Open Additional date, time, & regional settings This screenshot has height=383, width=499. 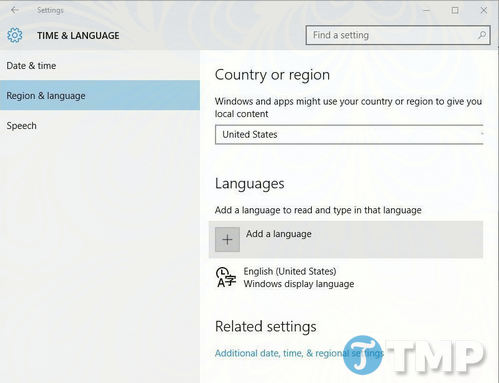[x=299, y=353]
